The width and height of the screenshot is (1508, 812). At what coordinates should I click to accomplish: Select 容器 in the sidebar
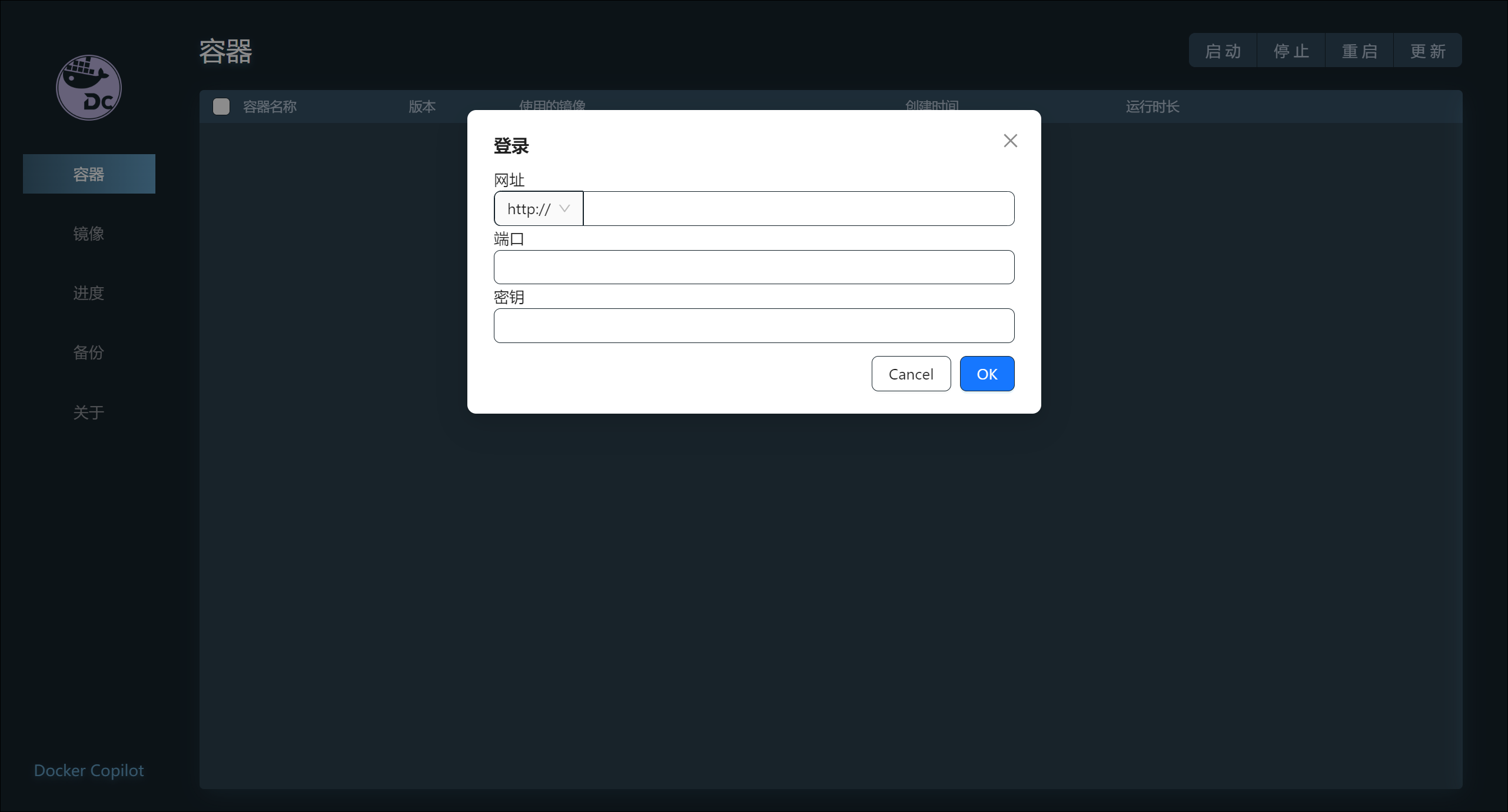89,174
